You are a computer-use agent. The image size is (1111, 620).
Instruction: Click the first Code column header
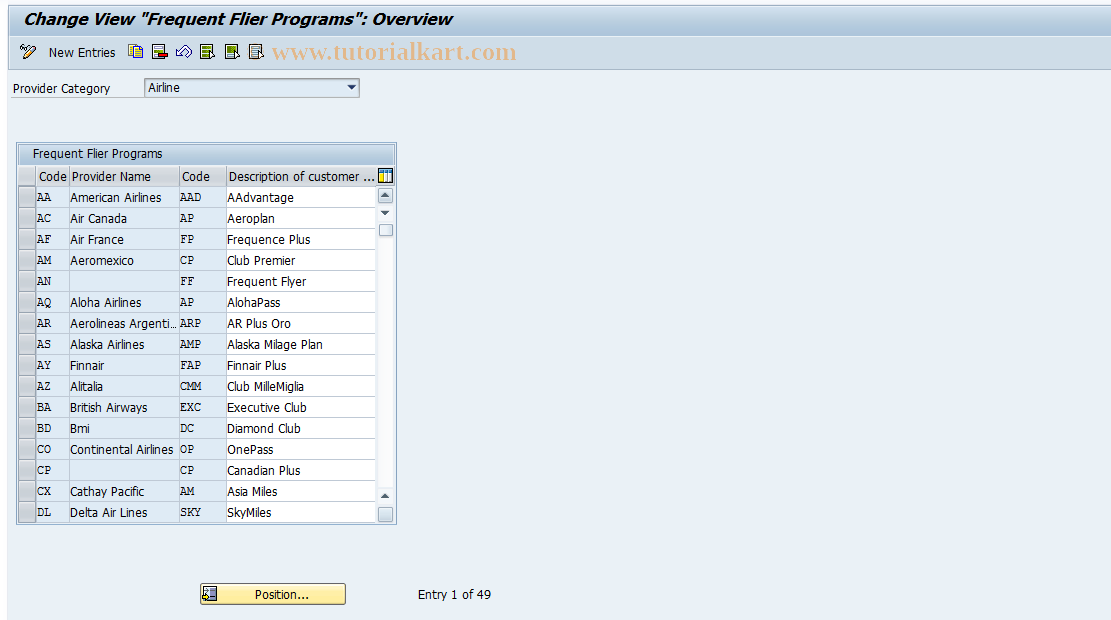pos(52,176)
